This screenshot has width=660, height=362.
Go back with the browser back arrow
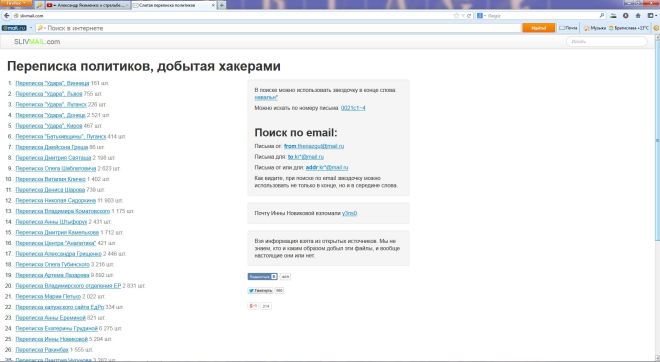pyautogui.click(x=6, y=16)
